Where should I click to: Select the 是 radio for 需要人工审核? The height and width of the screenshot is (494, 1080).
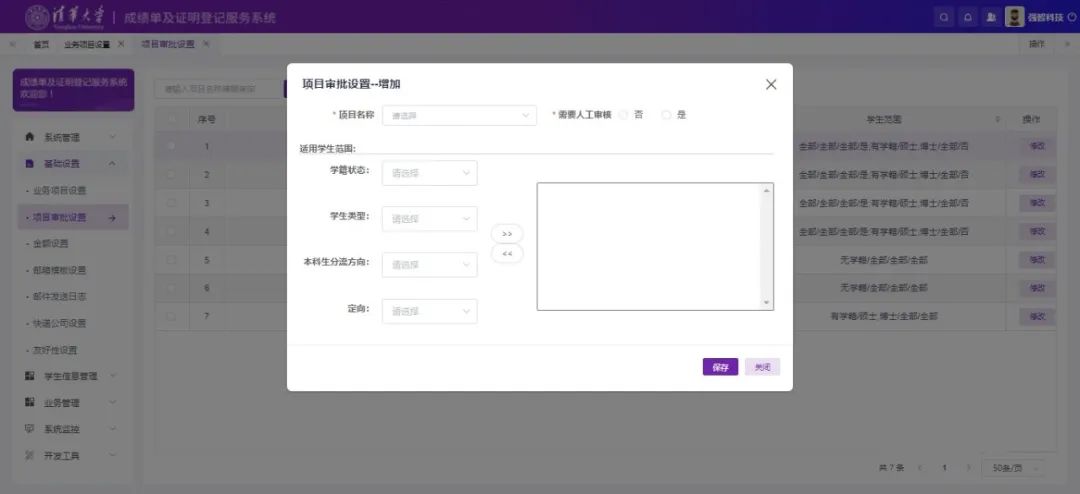click(667, 115)
